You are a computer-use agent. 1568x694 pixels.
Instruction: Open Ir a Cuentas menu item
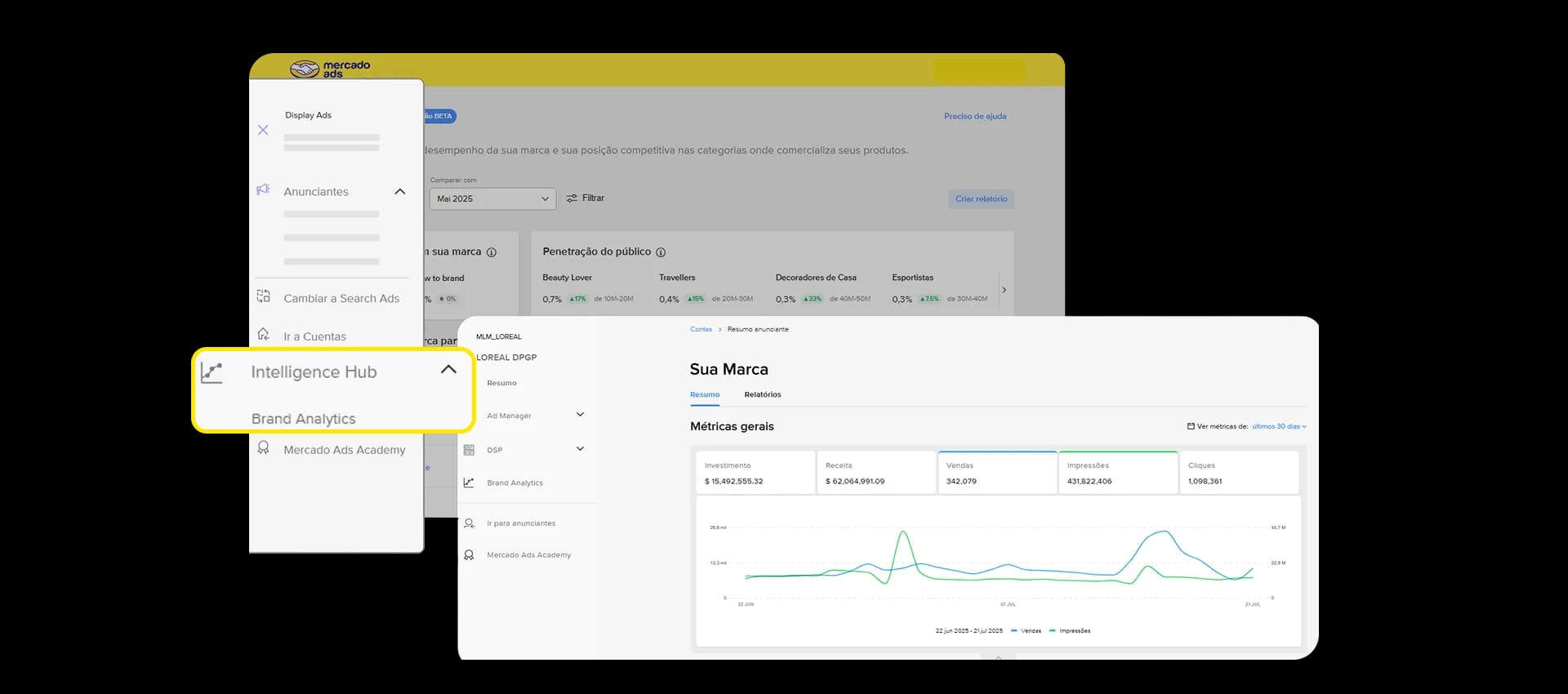314,336
